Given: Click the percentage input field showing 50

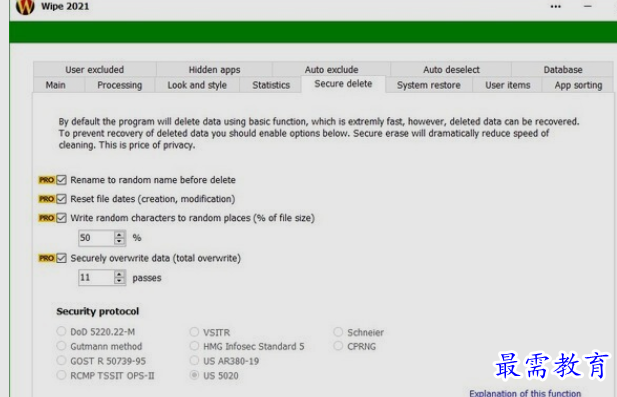Looking at the screenshot, I should coord(96,238).
